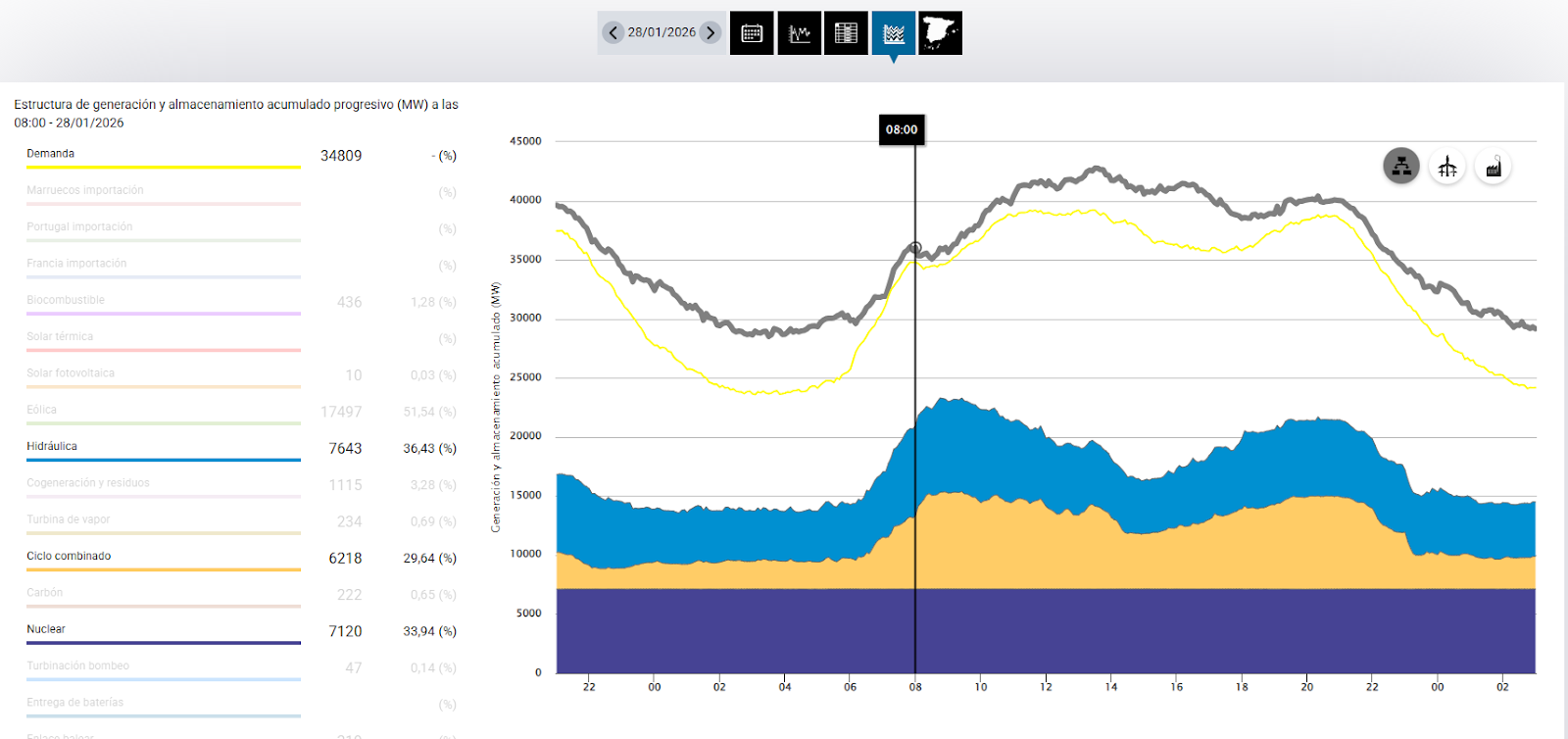Toggle the Ciclo combinado legend entry
The height and width of the screenshot is (739, 1568).
(x=69, y=556)
